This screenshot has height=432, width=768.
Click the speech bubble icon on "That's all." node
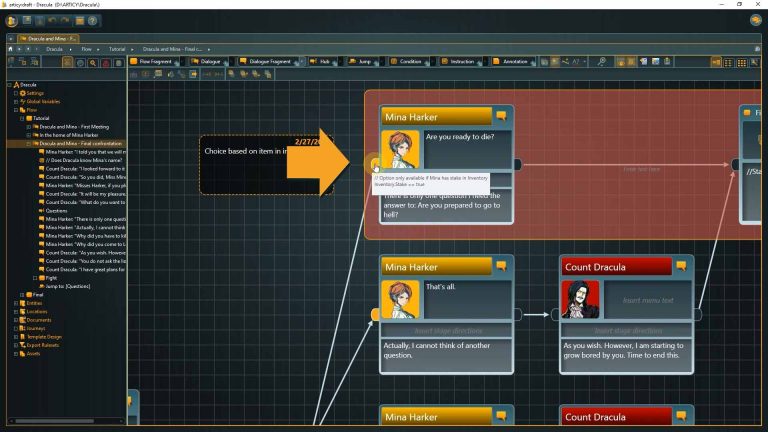coord(501,266)
